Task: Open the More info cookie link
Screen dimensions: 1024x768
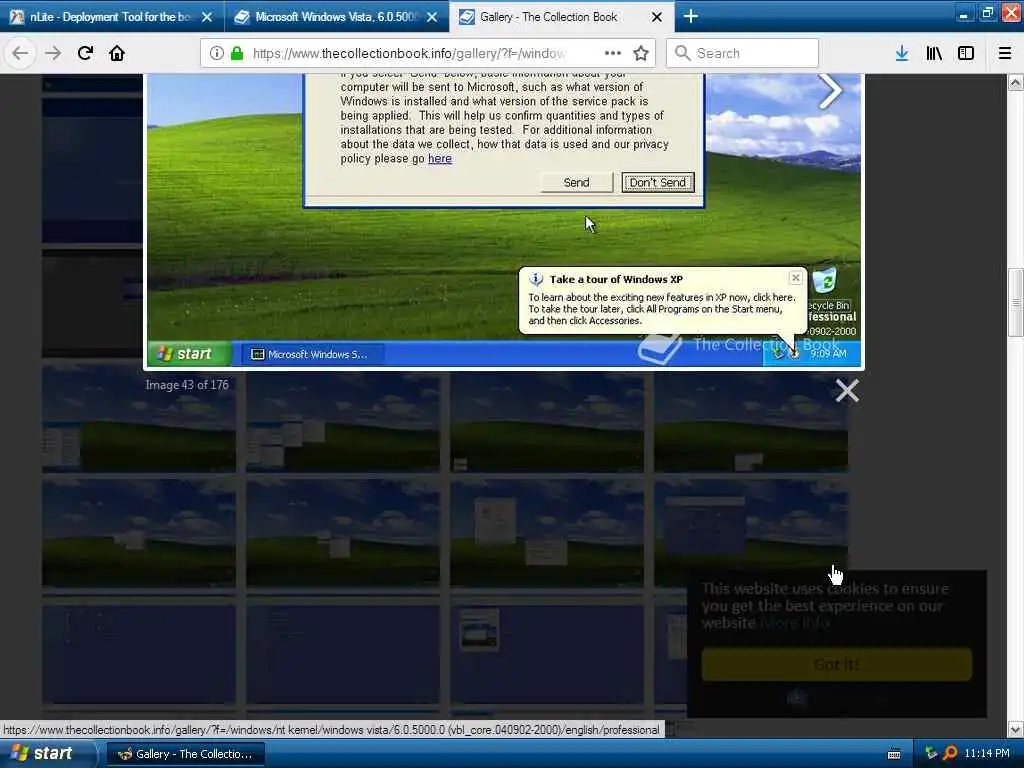Action: click(x=795, y=623)
